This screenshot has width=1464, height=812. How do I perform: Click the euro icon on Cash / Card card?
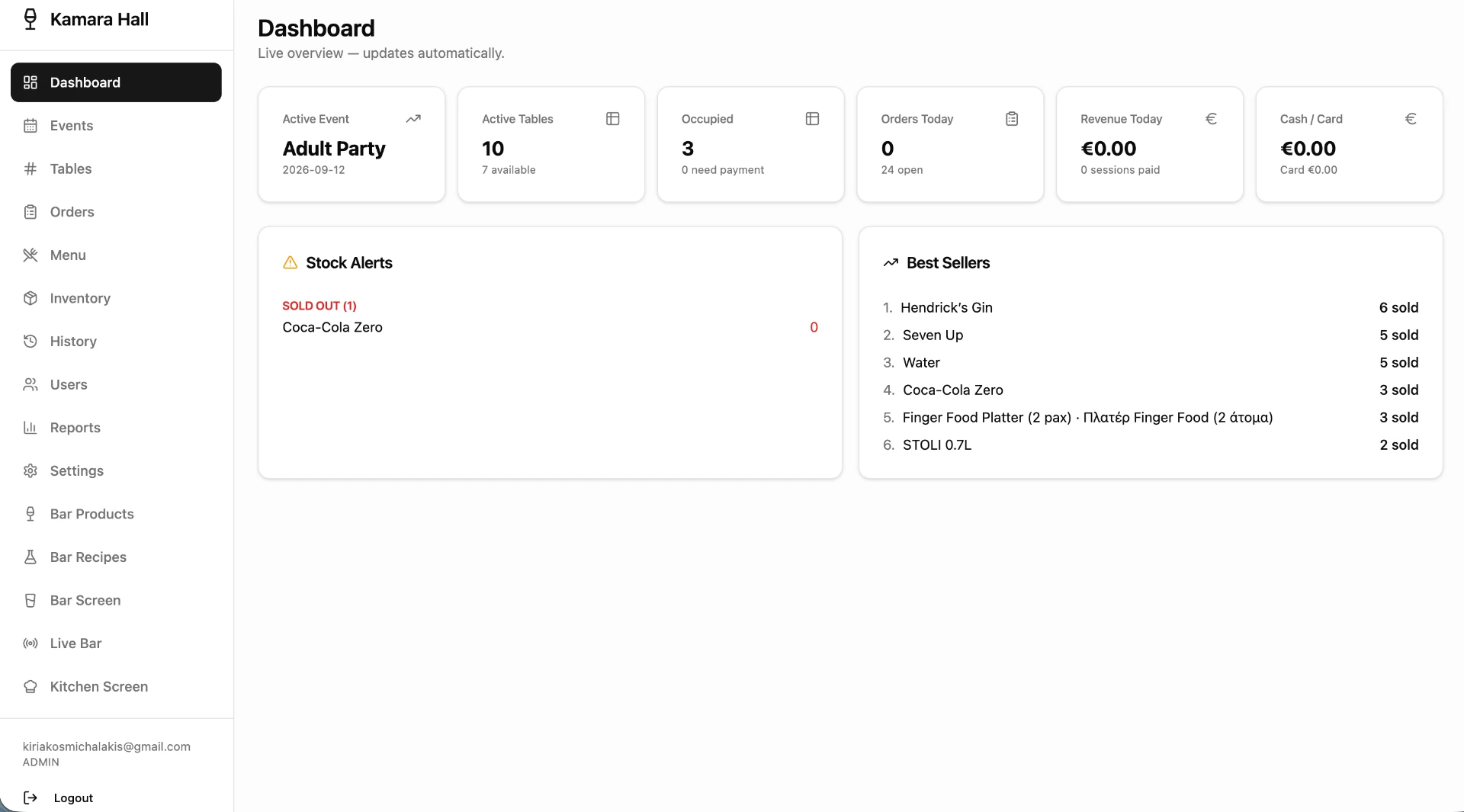[x=1411, y=119]
